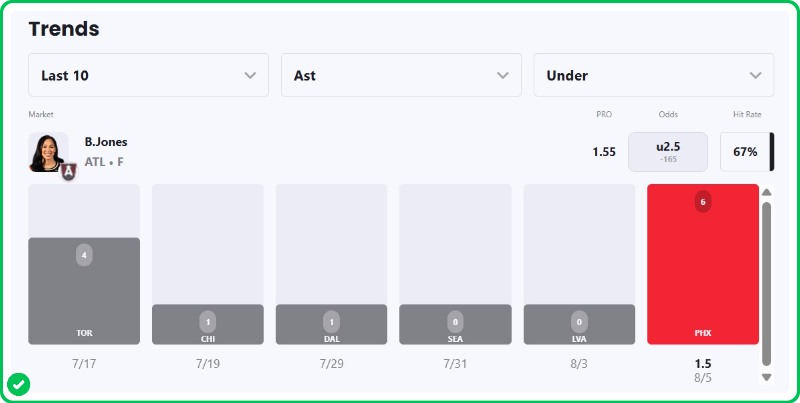Viewport: 800px width, 403px height.
Task: Select the TOR game bar
Action: tap(84, 291)
